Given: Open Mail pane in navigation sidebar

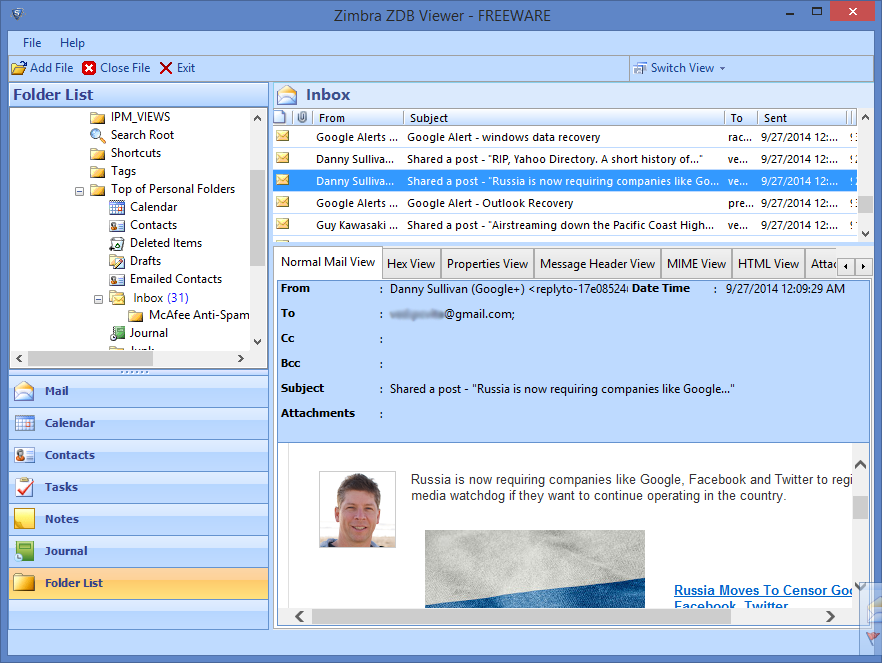Looking at the screenshot, I should click(138, 391).
